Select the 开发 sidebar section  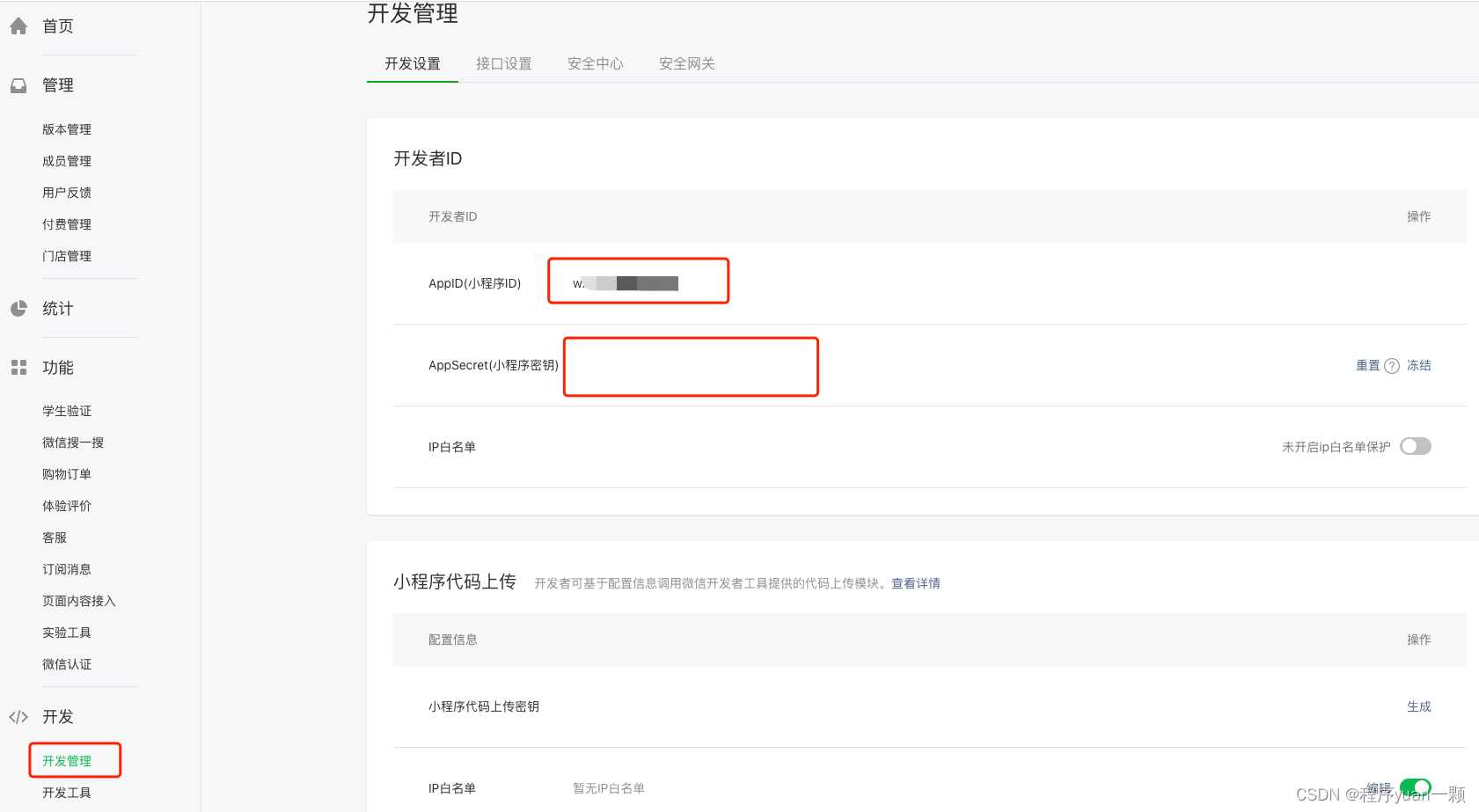pos(58,717)
